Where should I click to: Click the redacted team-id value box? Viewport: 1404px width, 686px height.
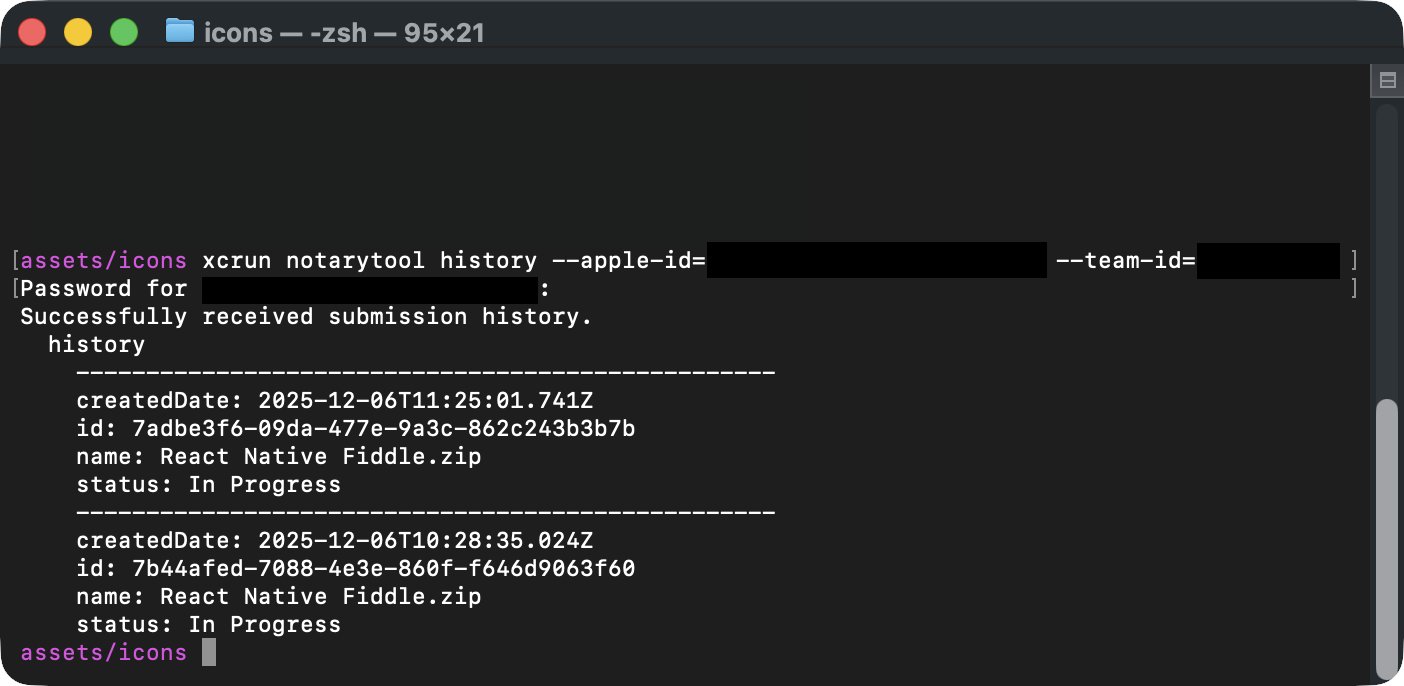[1268, 261]
